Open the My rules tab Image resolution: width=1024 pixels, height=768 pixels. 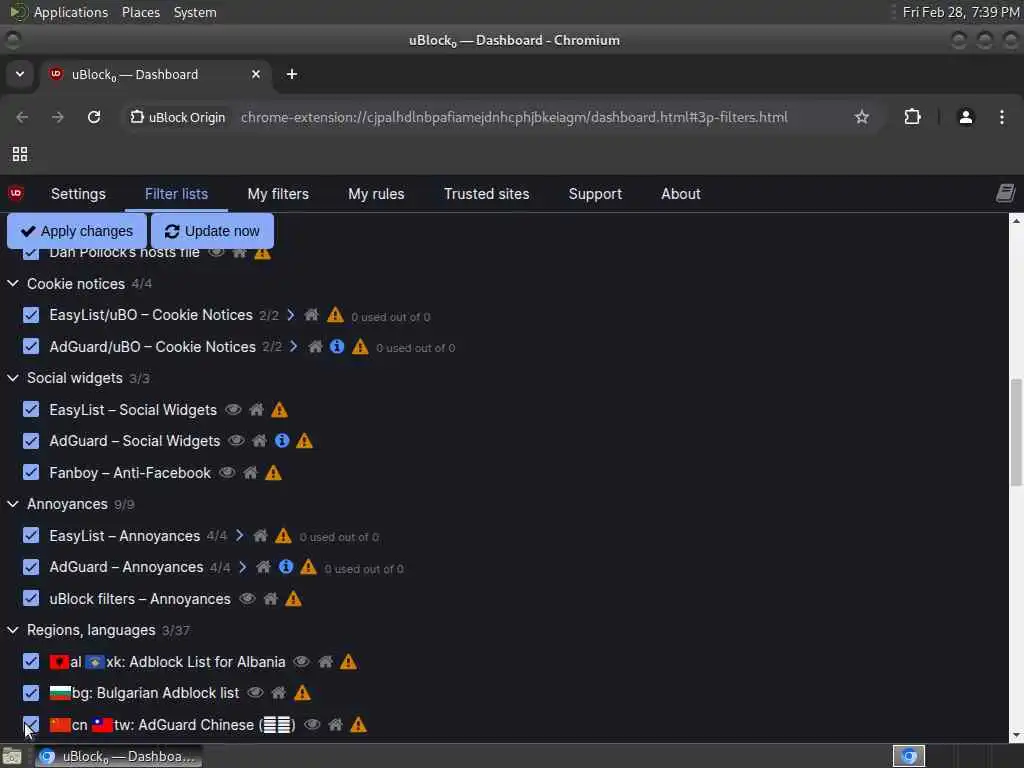[x=376, y=194]
